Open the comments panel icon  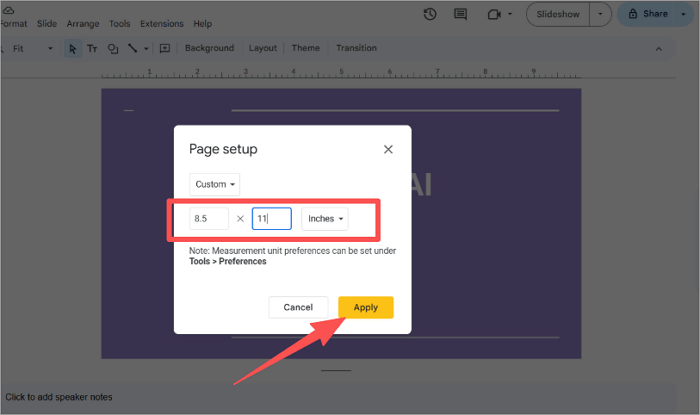coord(460,14)
